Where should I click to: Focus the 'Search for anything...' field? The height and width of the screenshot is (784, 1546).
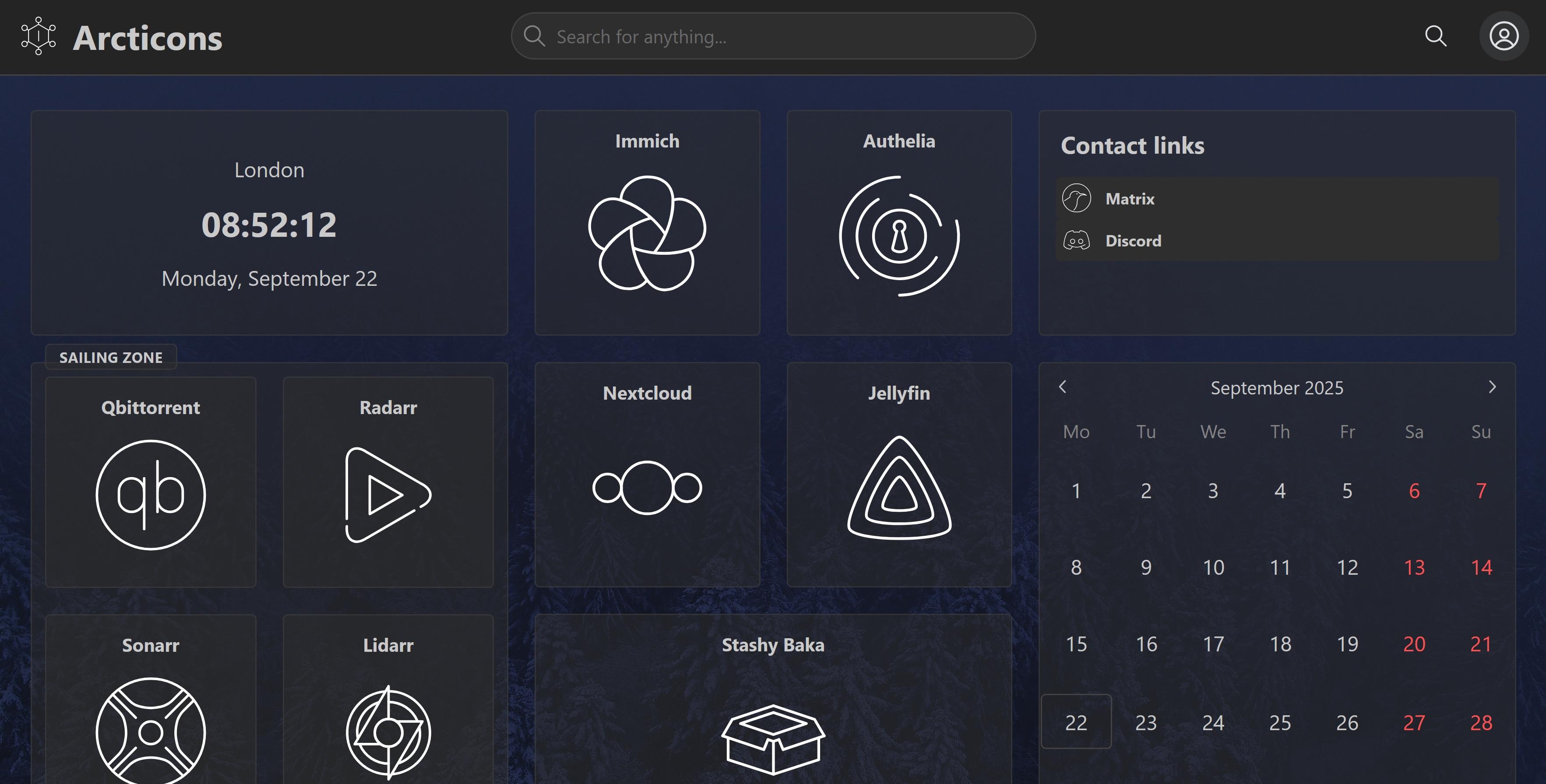point(780,37)
